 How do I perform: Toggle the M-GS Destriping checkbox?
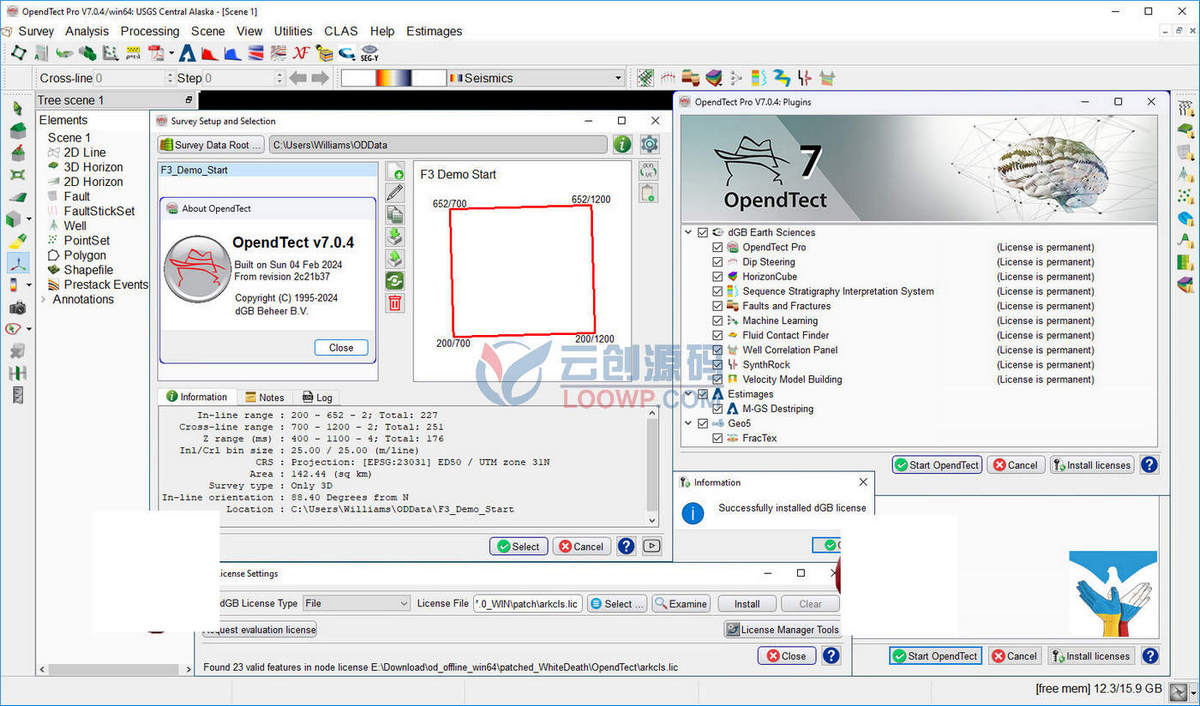[718, 409]
